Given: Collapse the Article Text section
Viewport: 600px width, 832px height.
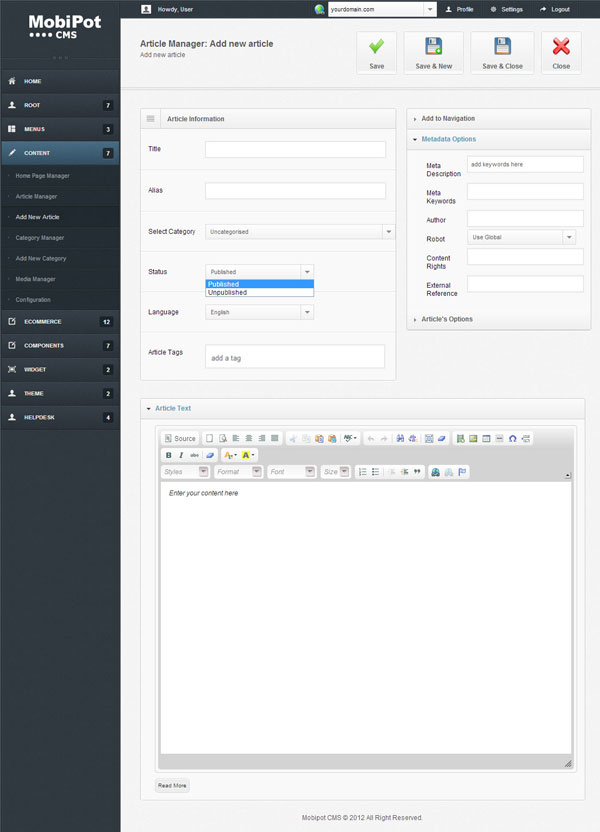Looking at the screenshot, I should (x=362, y=408).
